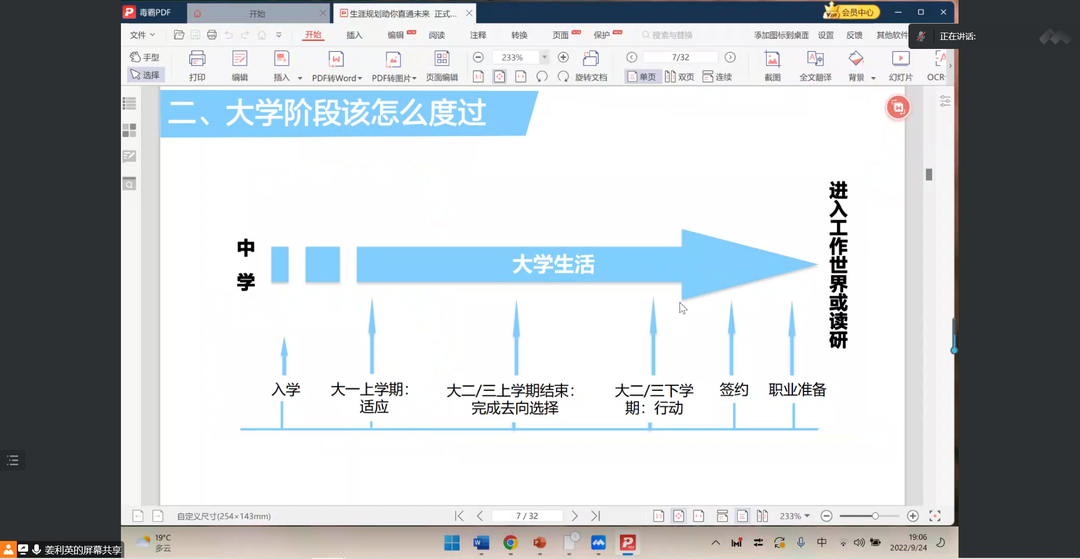Screen dimensions: 1080x559
Task: Expand the zoom percentage dropdown in toolbar
Action: [544, 58]
